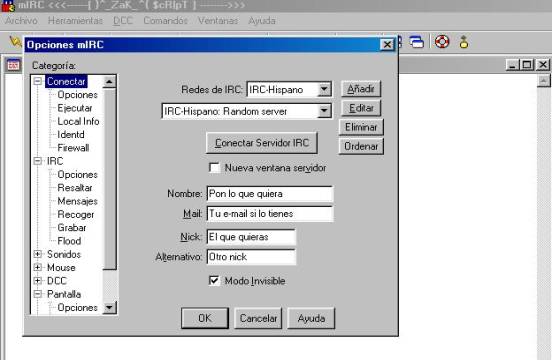Image resolution: width=552 pixels, height=360 pixels.
Task: Select the Ejecutar tree item
Action: pos(75,108)
